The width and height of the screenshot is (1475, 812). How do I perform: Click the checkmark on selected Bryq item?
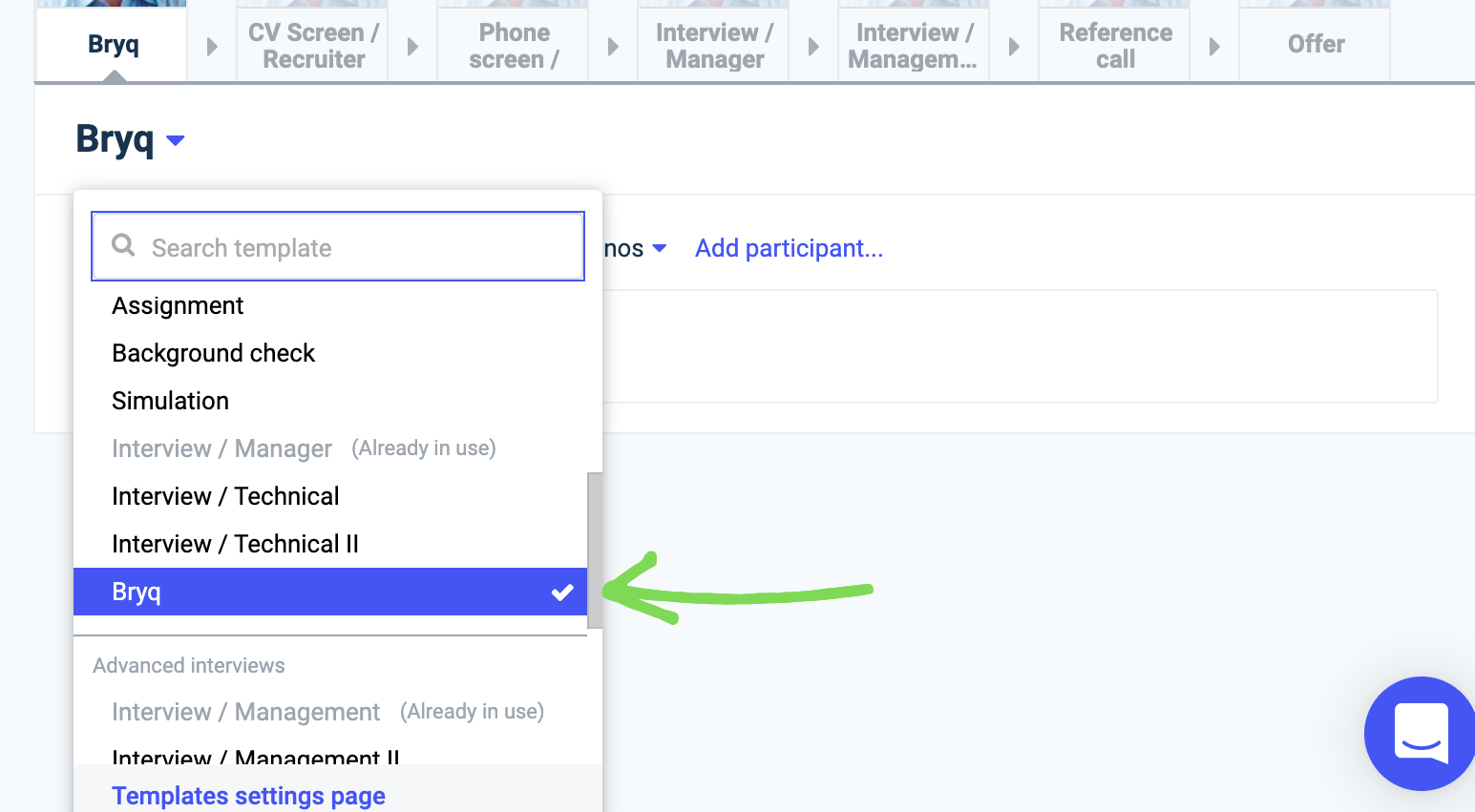click(562, 593)
